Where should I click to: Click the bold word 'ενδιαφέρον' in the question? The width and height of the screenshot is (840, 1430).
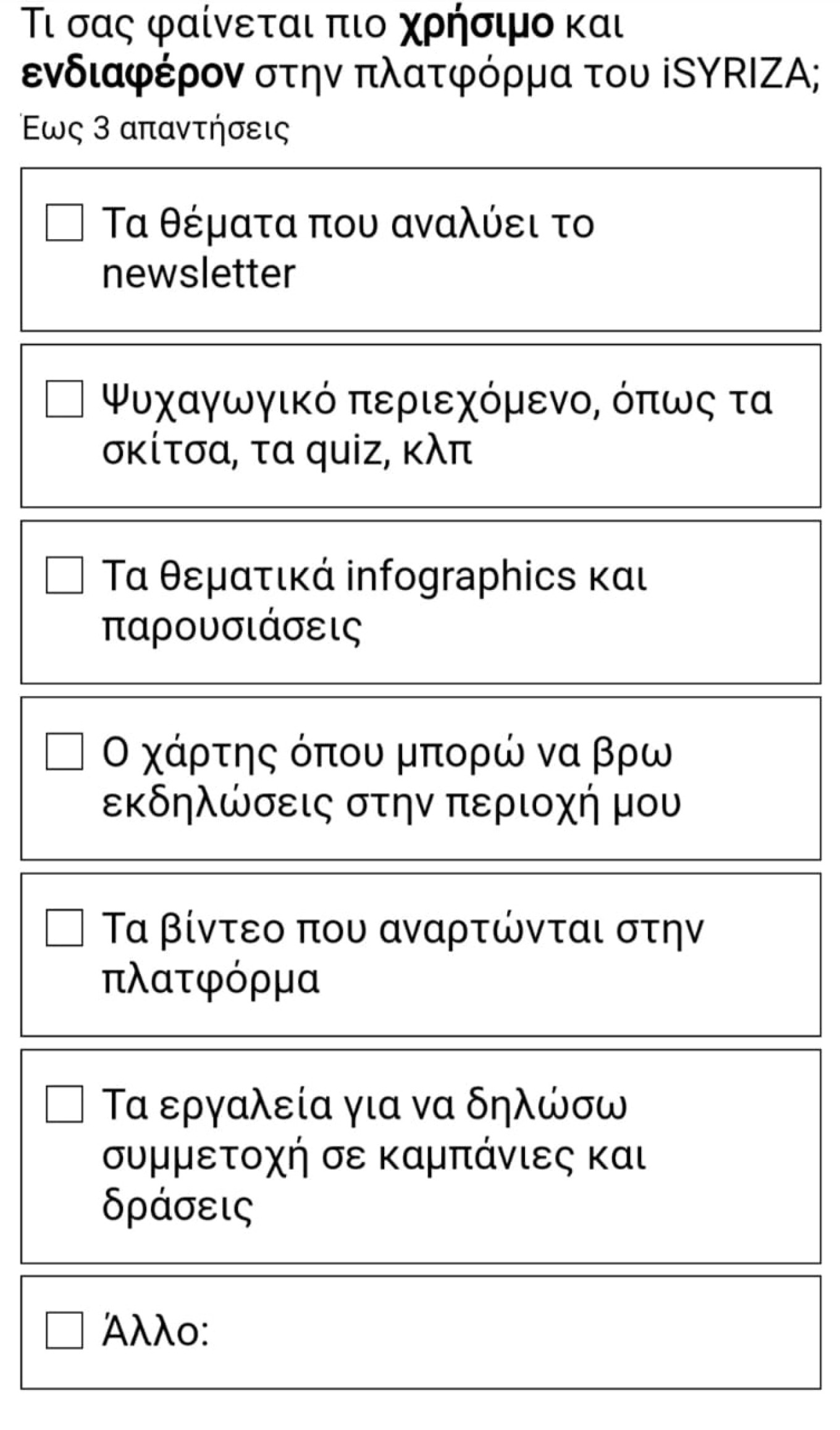click(x=132, y=75)
